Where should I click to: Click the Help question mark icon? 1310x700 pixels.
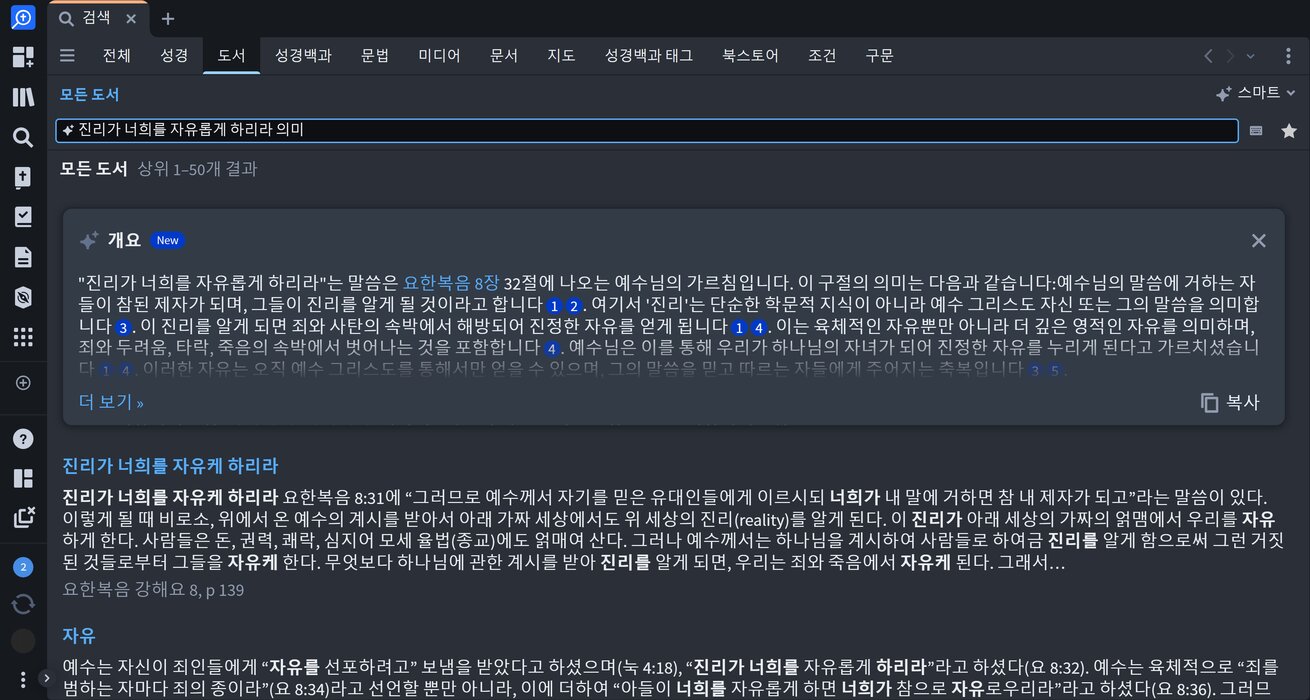[x=22, y=439]
